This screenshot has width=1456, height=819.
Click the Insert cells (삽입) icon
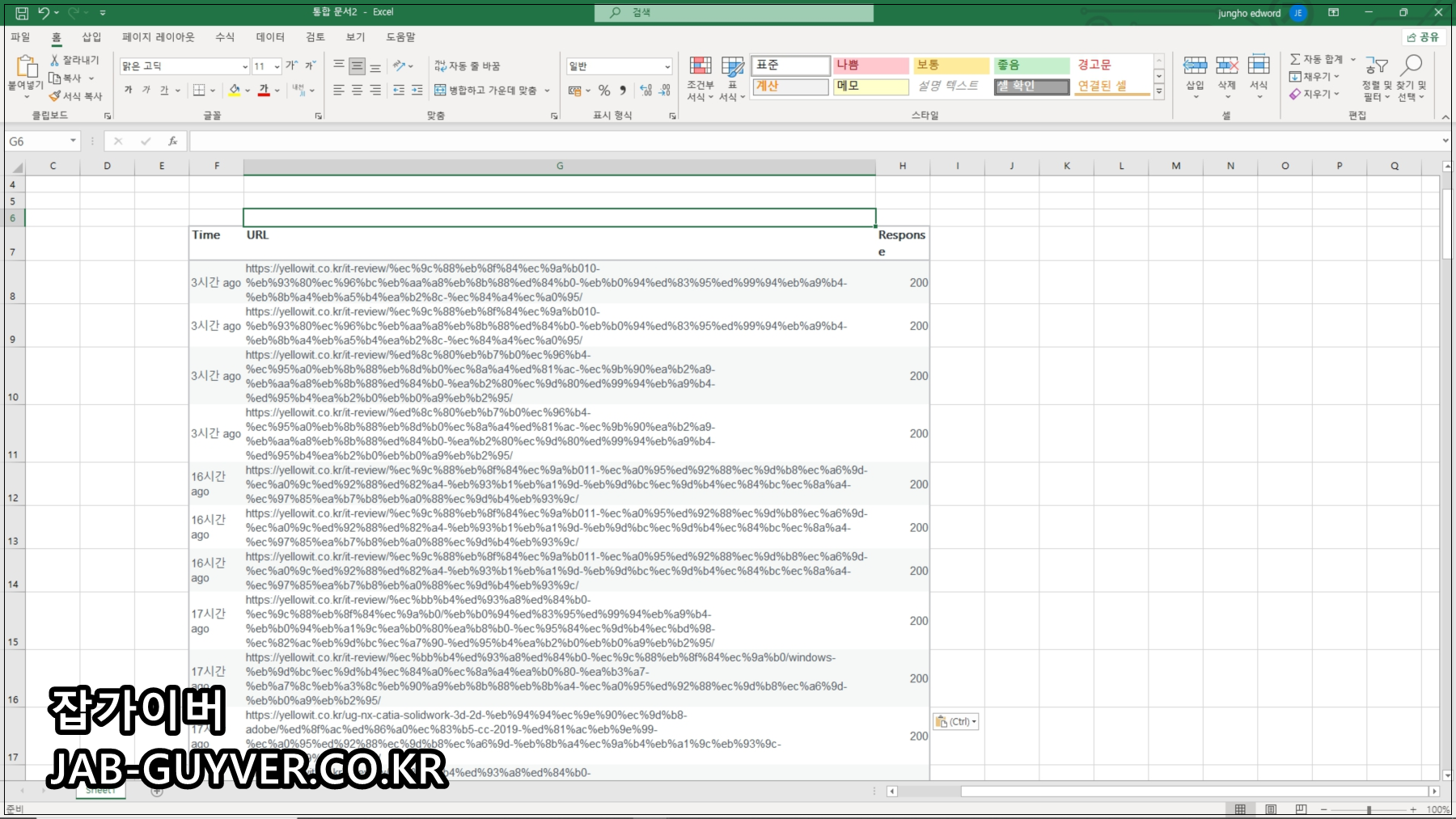coord(1195,65)
